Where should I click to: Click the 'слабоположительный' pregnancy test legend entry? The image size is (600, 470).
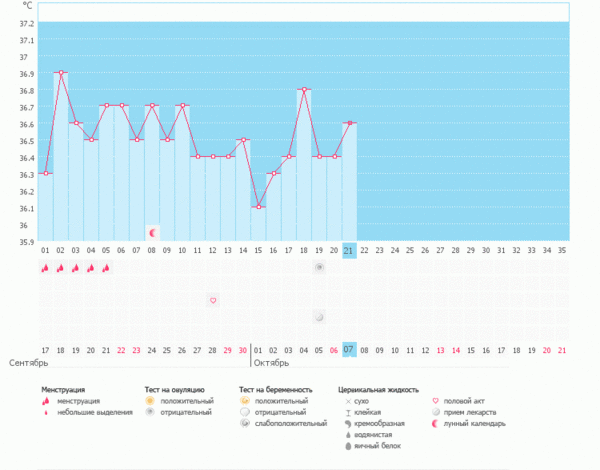(290, 423)
